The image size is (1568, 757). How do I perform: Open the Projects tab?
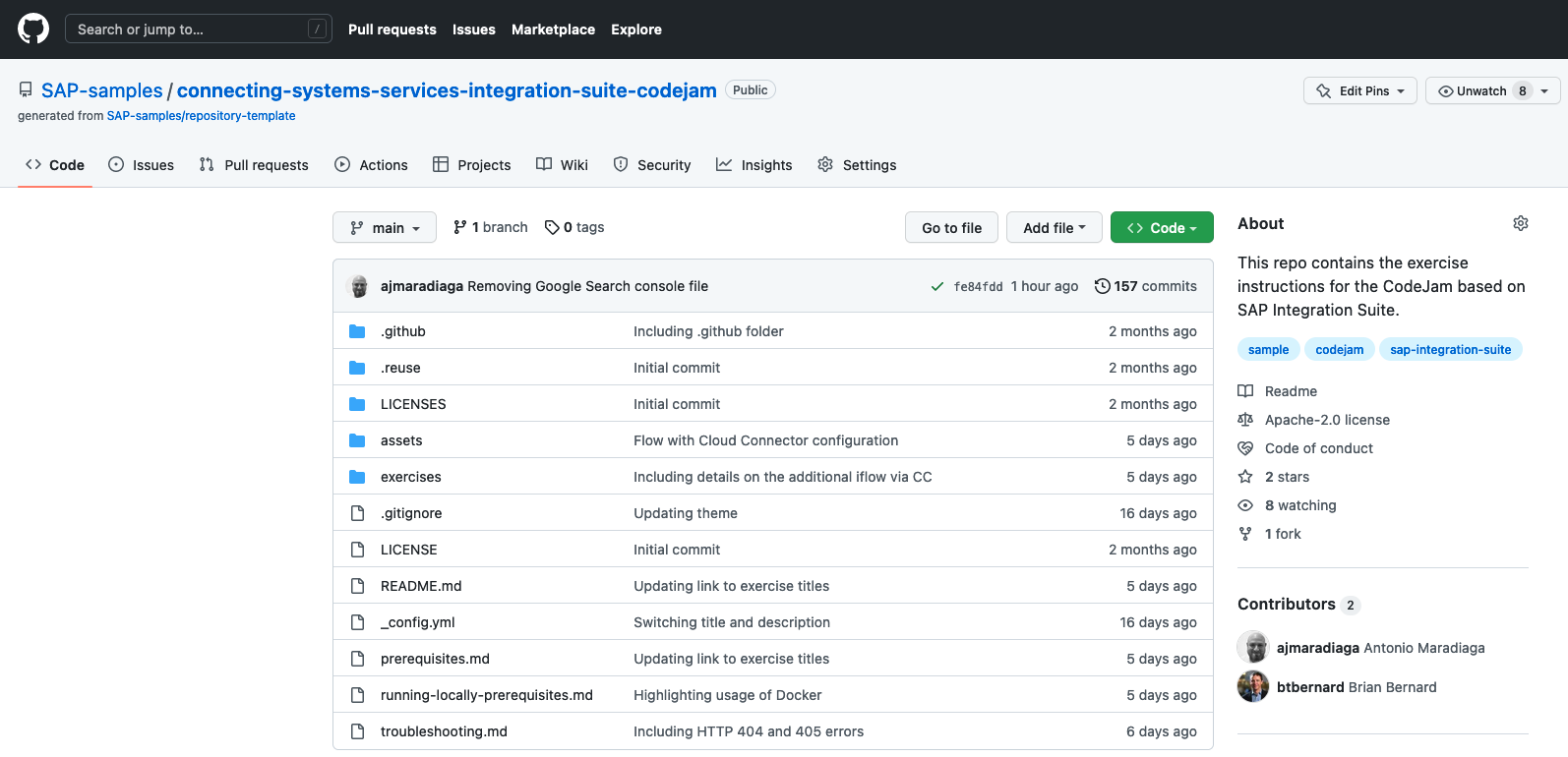[x=472, y=165]
